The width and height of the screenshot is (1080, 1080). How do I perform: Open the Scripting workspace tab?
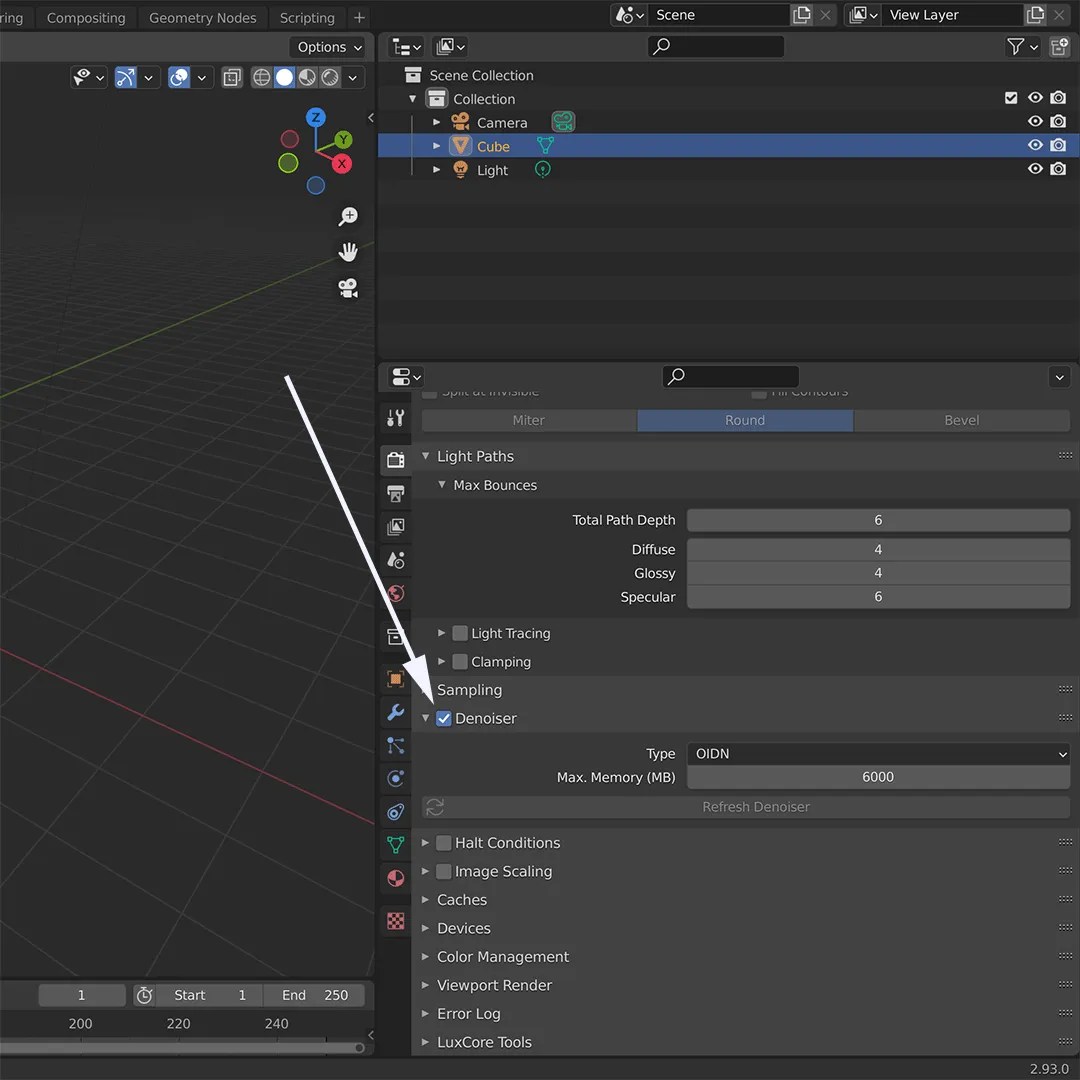click(x=306, y=17)
